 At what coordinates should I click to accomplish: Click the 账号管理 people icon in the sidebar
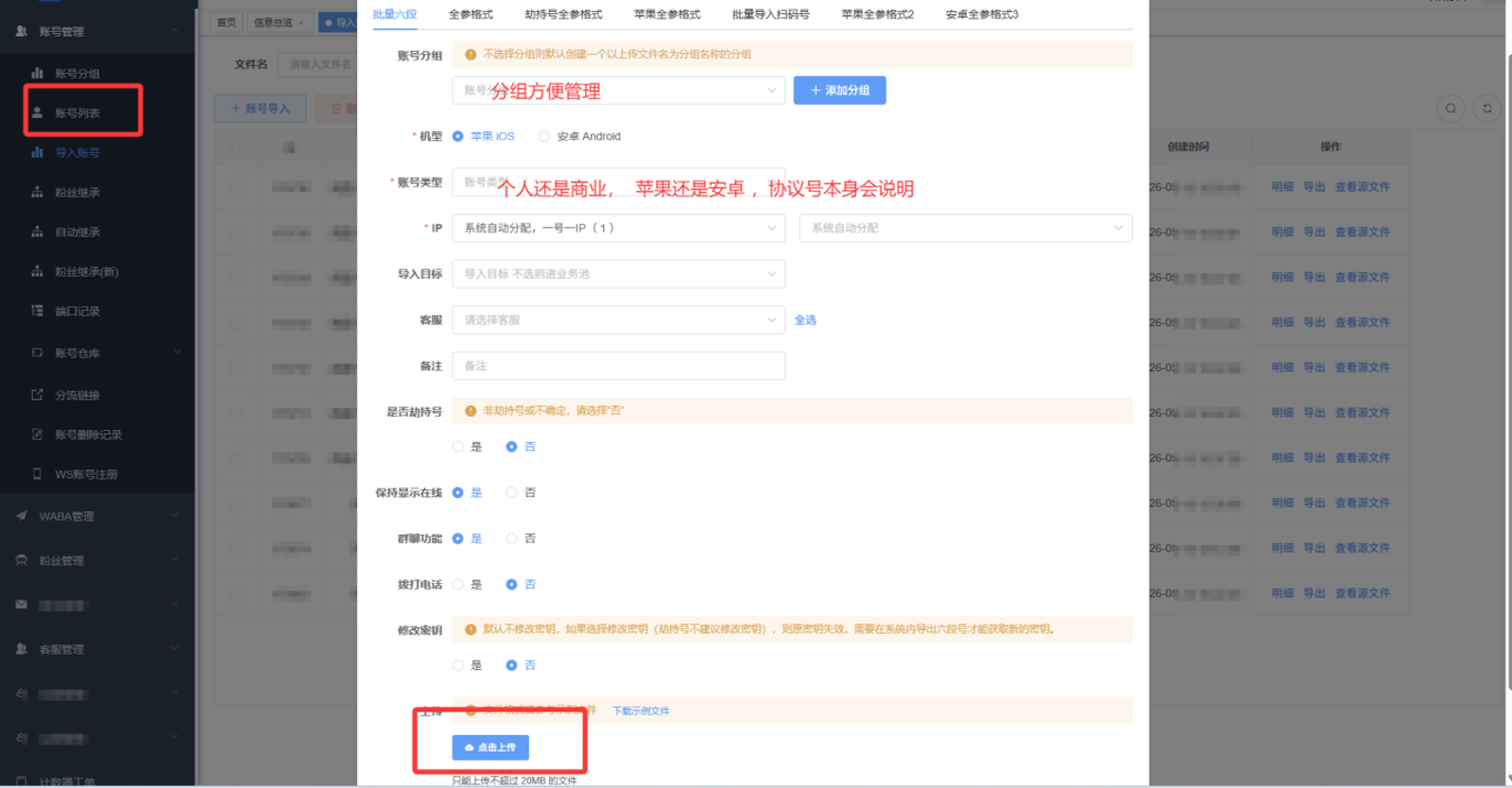click(21, 31)
